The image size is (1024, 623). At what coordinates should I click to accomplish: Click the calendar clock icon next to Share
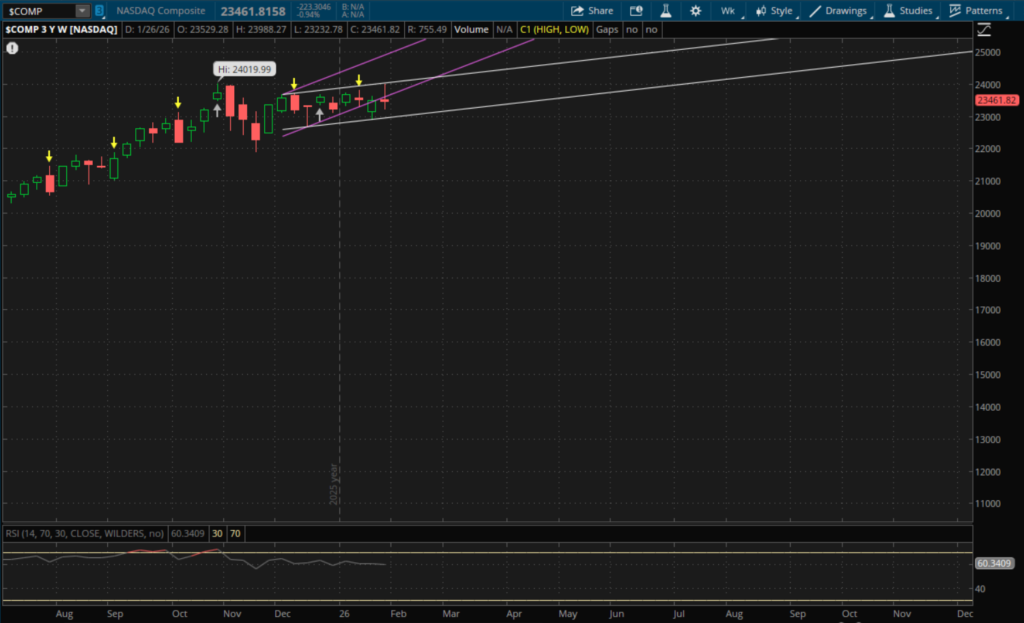[637, 11]
